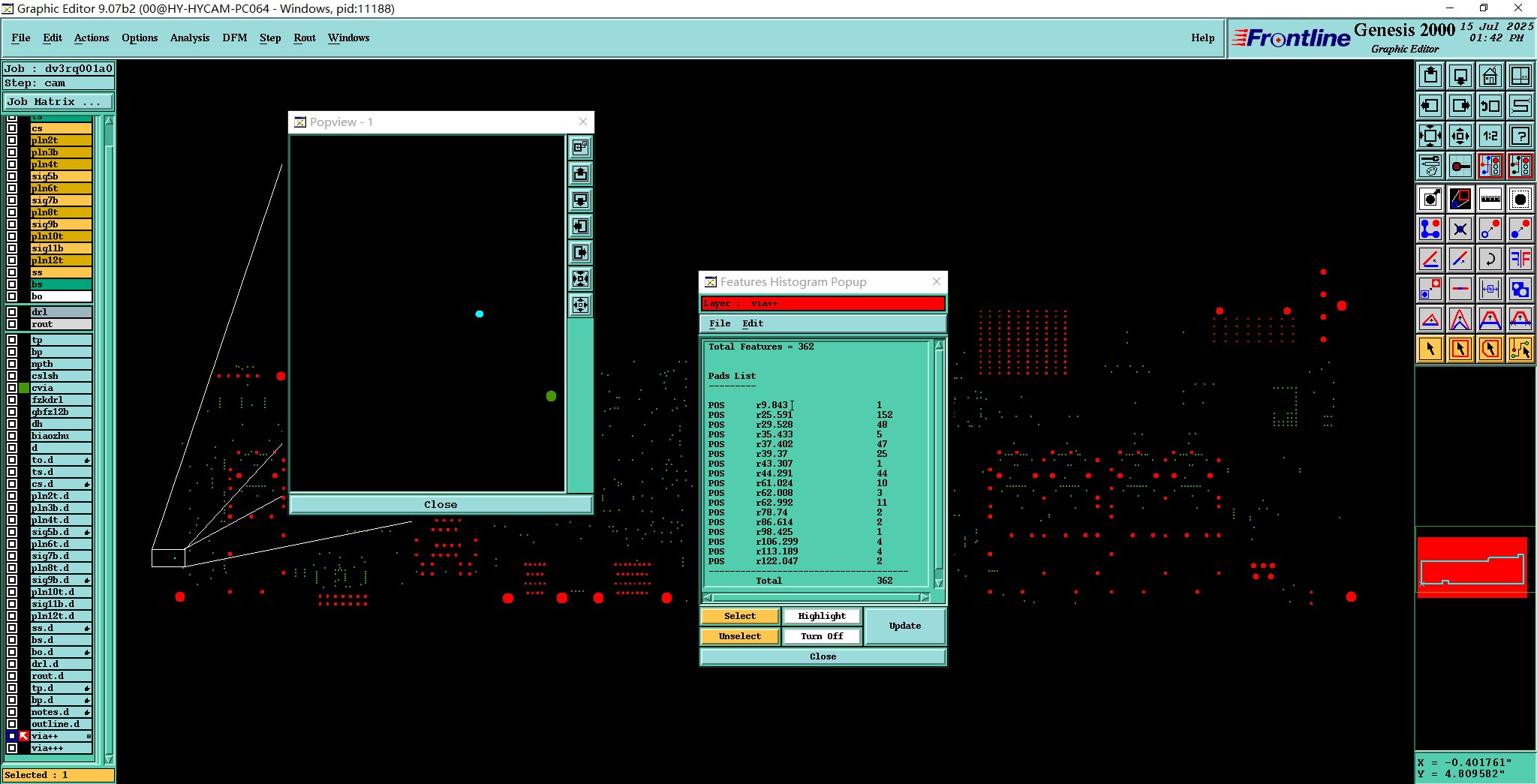The width and height of the screenshot is (1537, 784).
Task: Click the Highlight button
Action: (822, 616)
